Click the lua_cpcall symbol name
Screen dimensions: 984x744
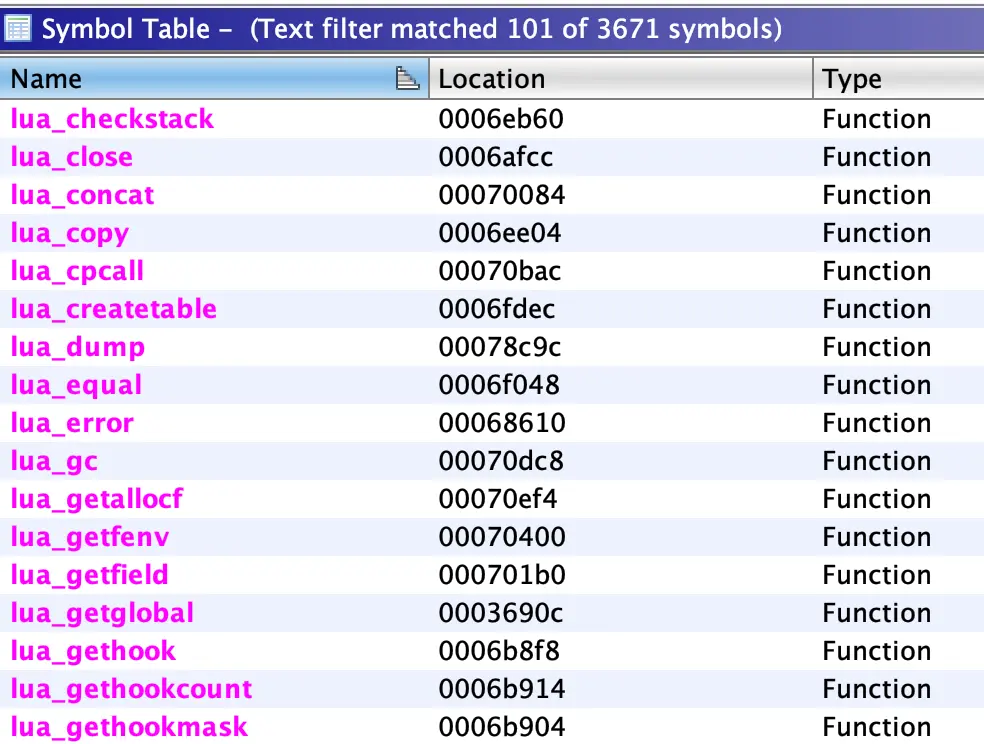[77, 271]
